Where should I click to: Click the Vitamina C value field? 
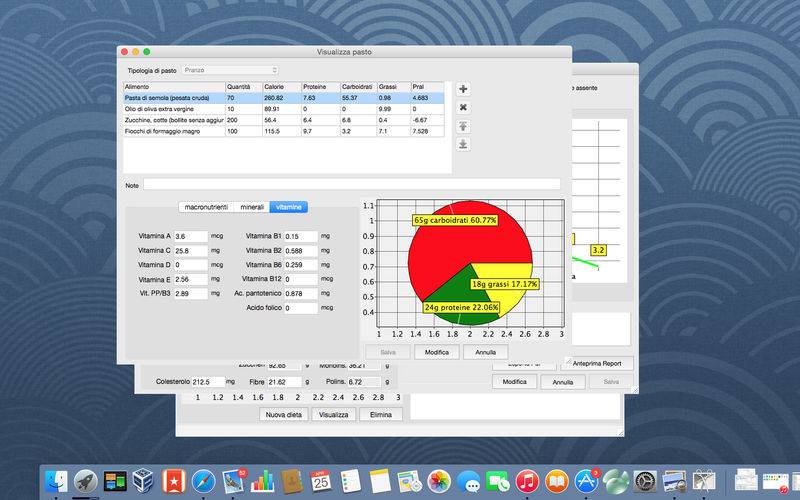[x=189, y=250]
